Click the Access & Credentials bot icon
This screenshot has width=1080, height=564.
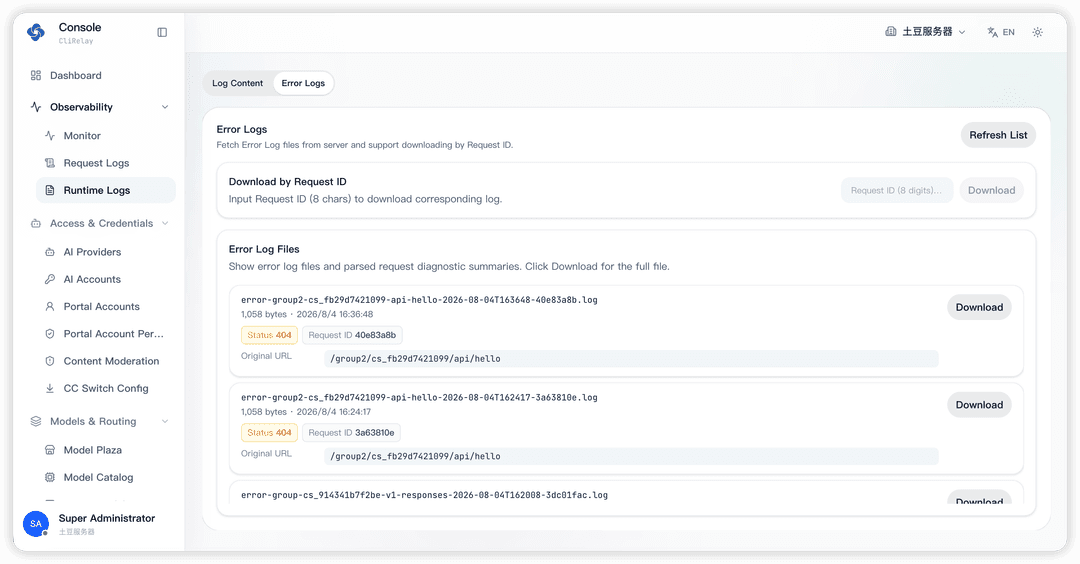[x=36, y=223]
